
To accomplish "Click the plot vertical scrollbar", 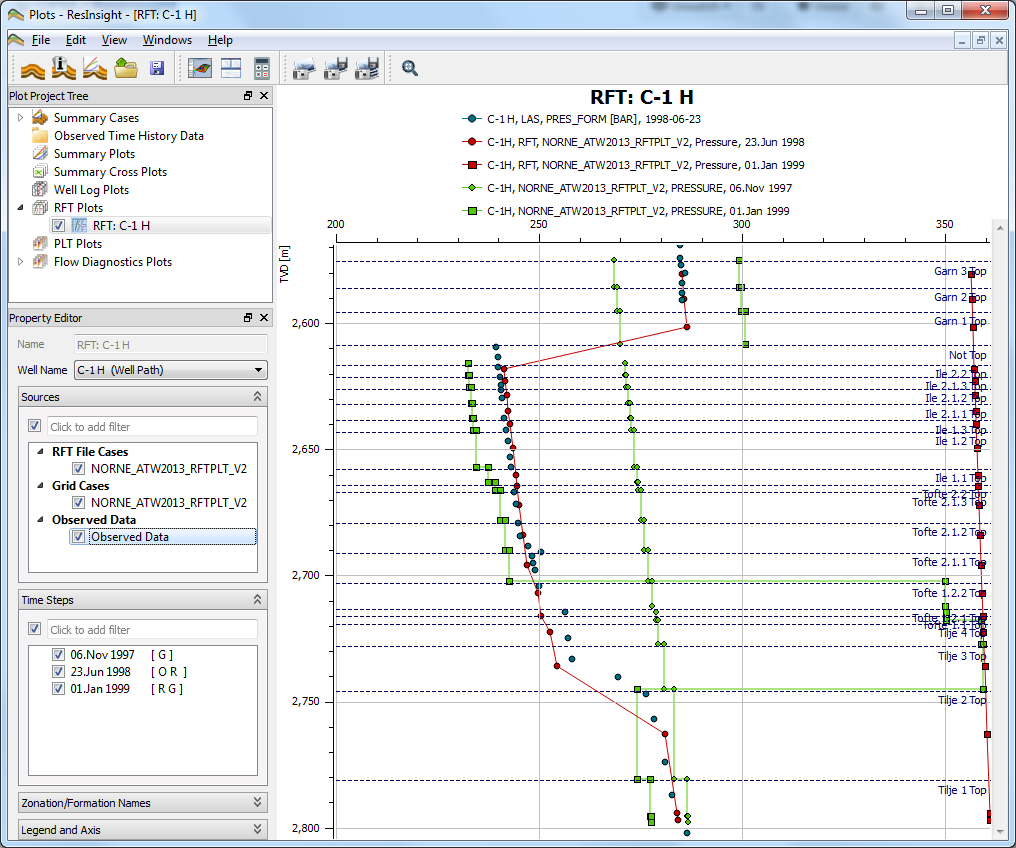I will pos(1002,500).
